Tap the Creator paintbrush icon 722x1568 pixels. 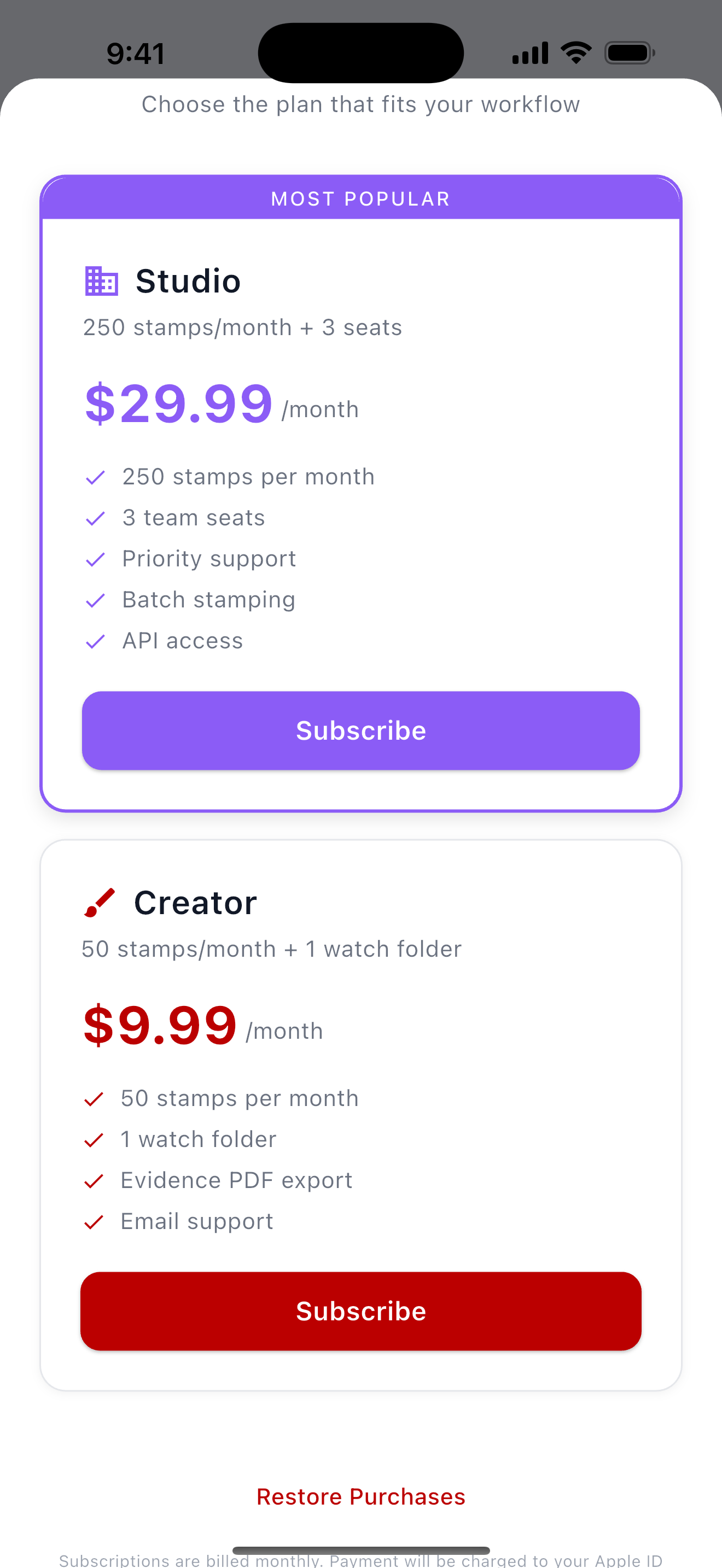pos(99,902)
